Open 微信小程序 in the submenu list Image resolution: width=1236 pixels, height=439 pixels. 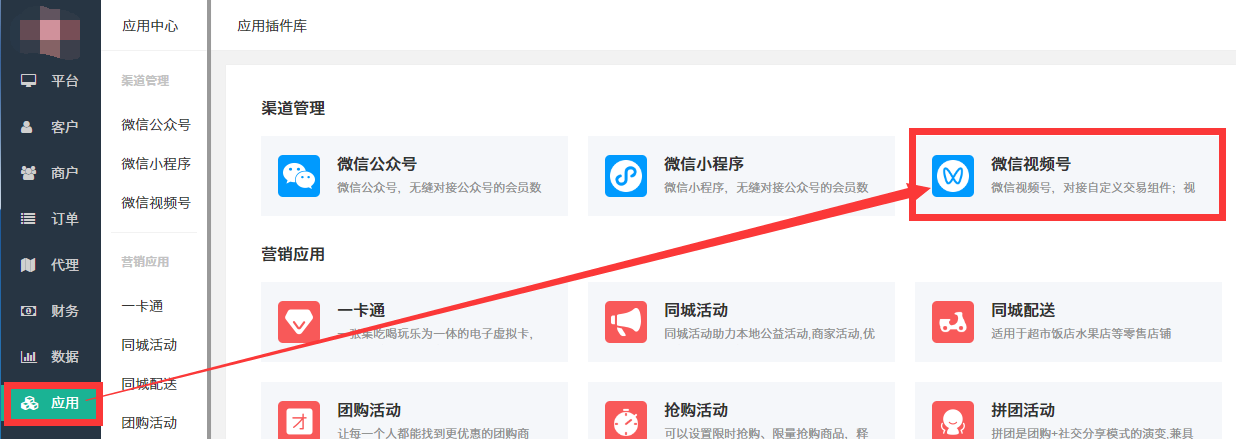156,164
